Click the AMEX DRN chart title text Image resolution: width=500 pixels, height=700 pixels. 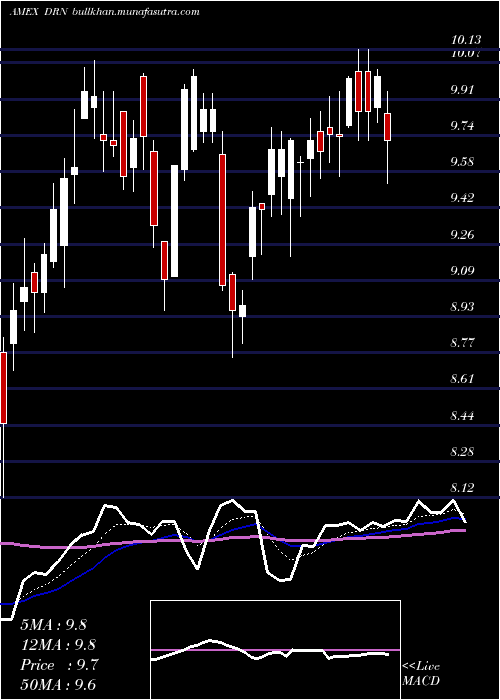[104, 12]
